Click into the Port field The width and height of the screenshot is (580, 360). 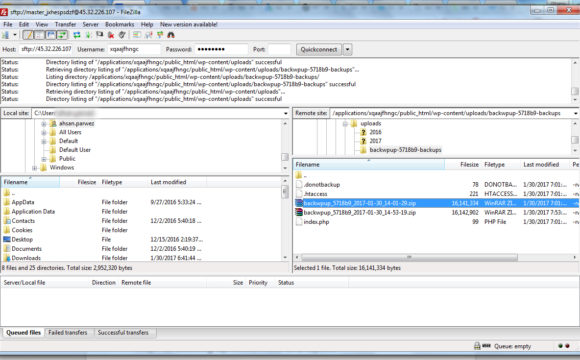click(x=279, y=49)
